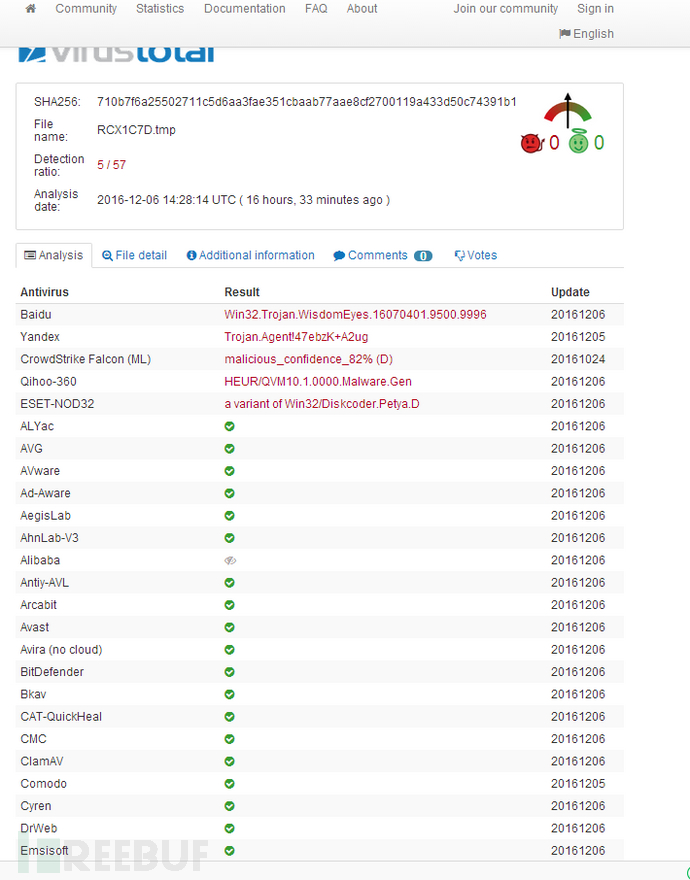This screenshot has height=880, width=690.
Task: Click the green check in DrWeb row
Action: coord(230,828)
